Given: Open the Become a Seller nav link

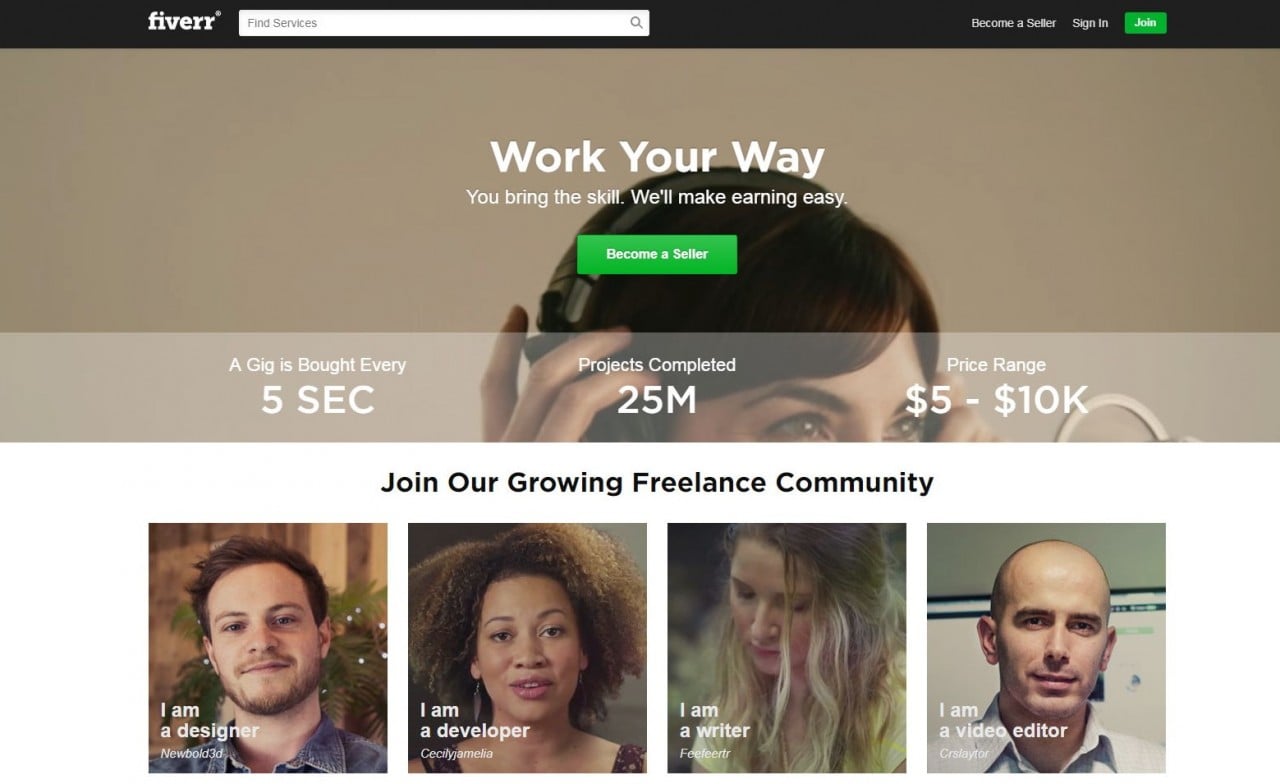Looking at the screenshot, I should (x=1013, y=23).
